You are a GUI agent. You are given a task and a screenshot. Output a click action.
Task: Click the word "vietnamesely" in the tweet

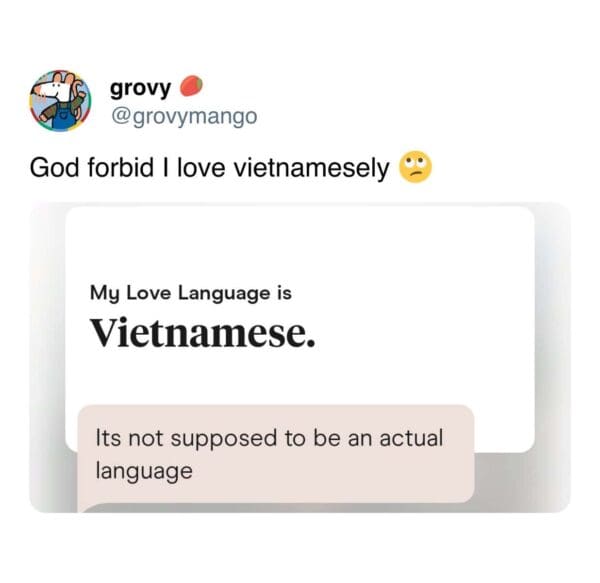(x=311, y=168)
